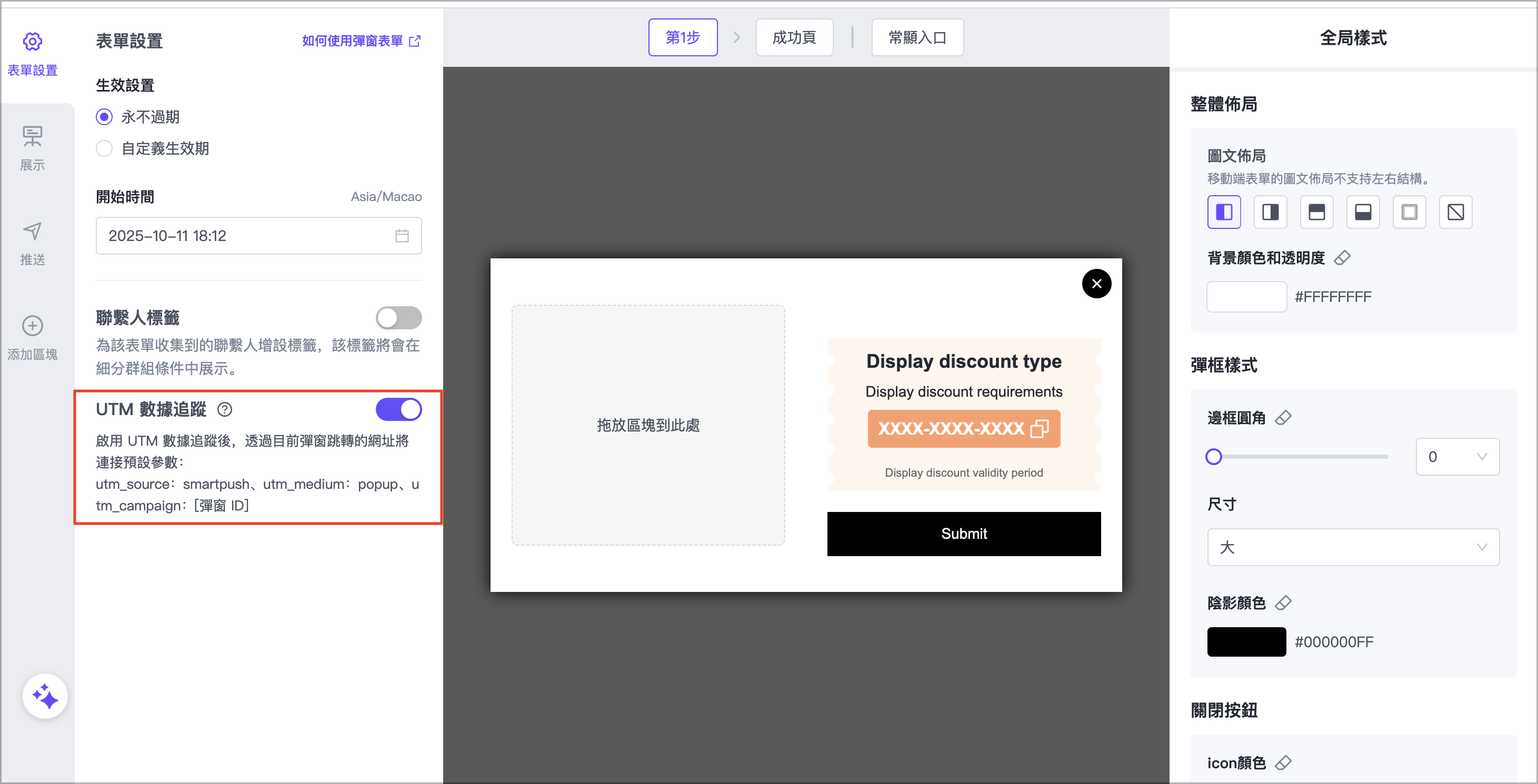Select the 自定義生效期 radio option
Screen dimensions: 1538x784
[x=105, y=148]
